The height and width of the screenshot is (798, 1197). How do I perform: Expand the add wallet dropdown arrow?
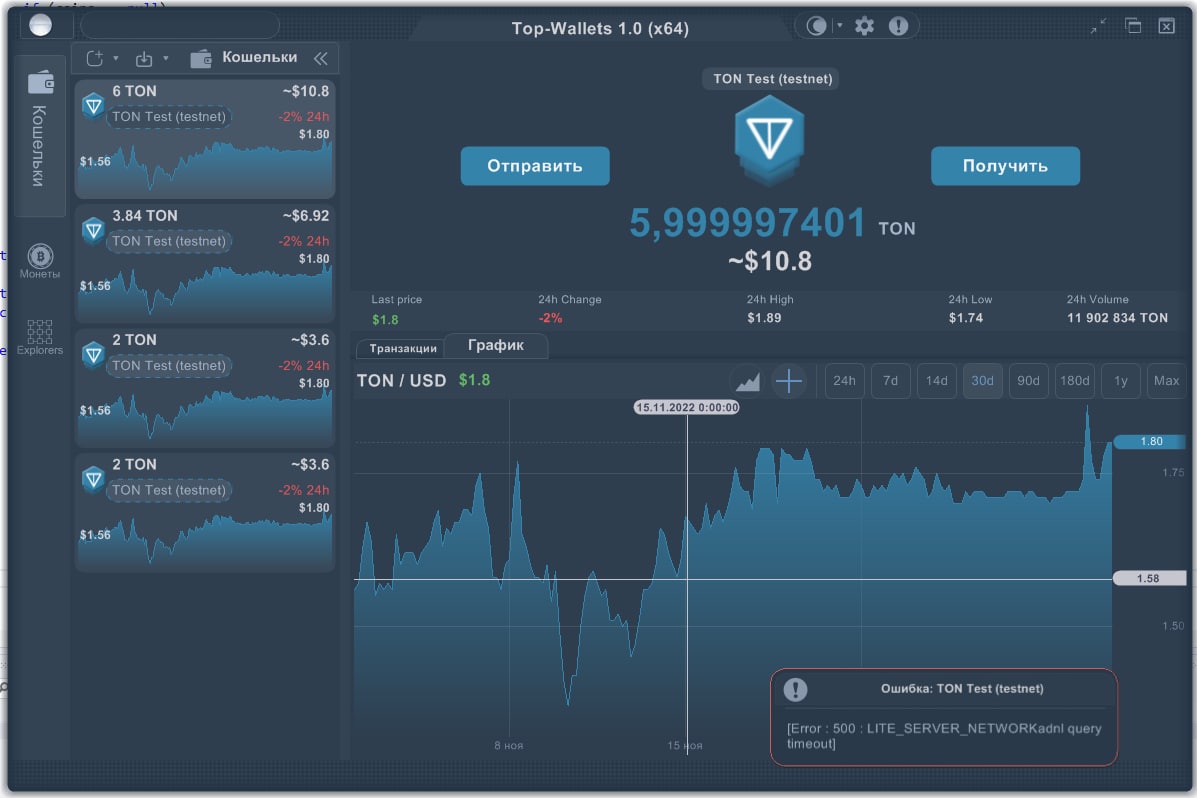click(116, 58)
